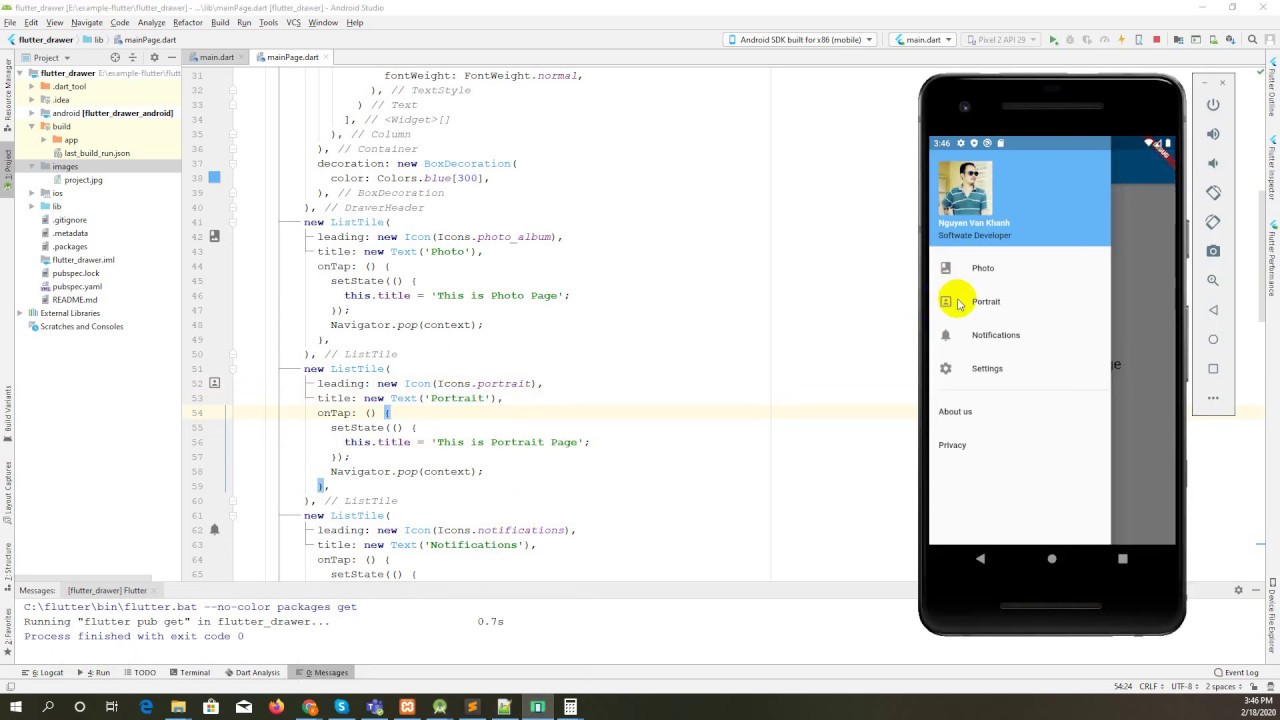The width and height of the screenshot is (1280, 720).
Task: Click the Flutter hot reload lightning icon
Action: (x=1122, y=40)
